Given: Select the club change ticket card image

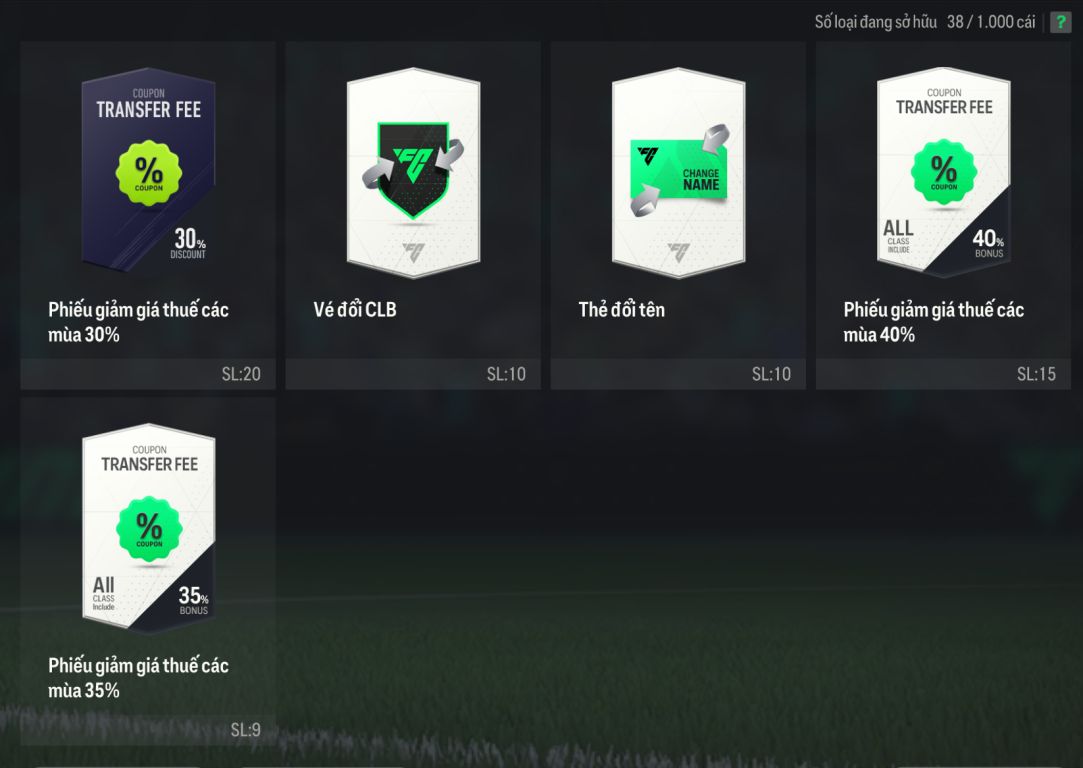Looking at the screenshot, I should (x=413, y=173).
